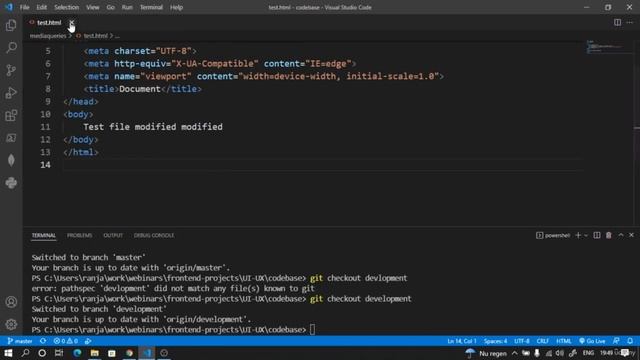The height and width of the screenshot is (360, 640).
Task: Open the Selection menu
Action: (67, 7)
